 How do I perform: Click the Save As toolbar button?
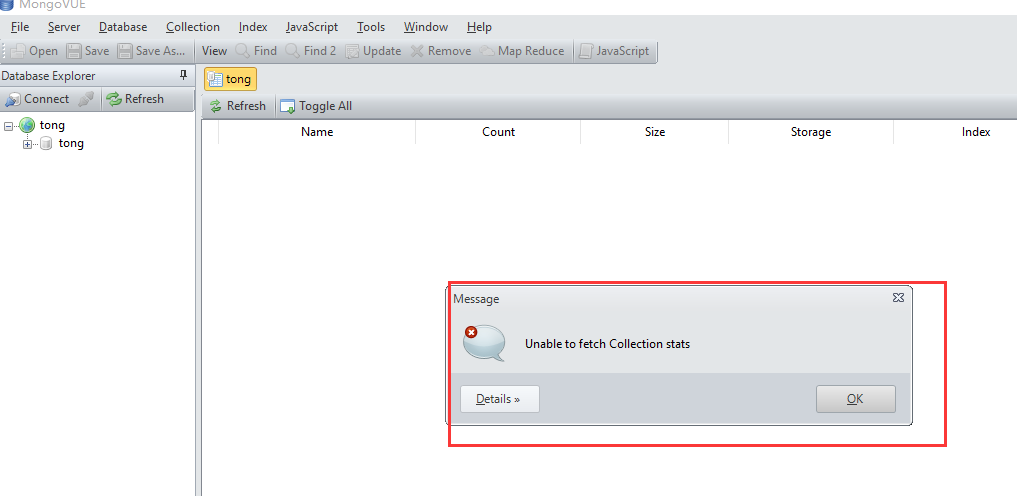pos(152,51)
